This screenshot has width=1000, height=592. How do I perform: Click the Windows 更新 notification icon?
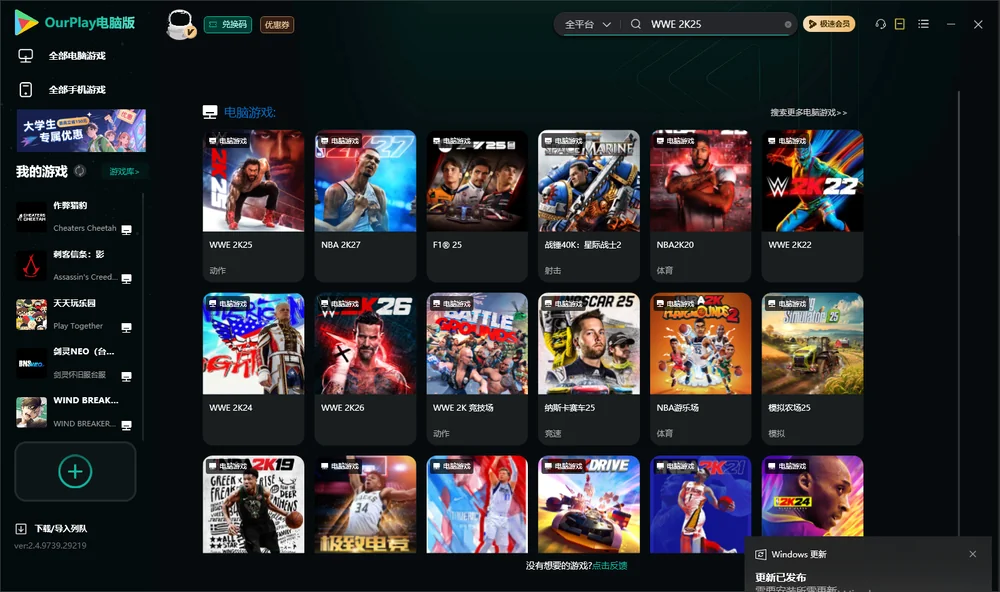point(760,554)
